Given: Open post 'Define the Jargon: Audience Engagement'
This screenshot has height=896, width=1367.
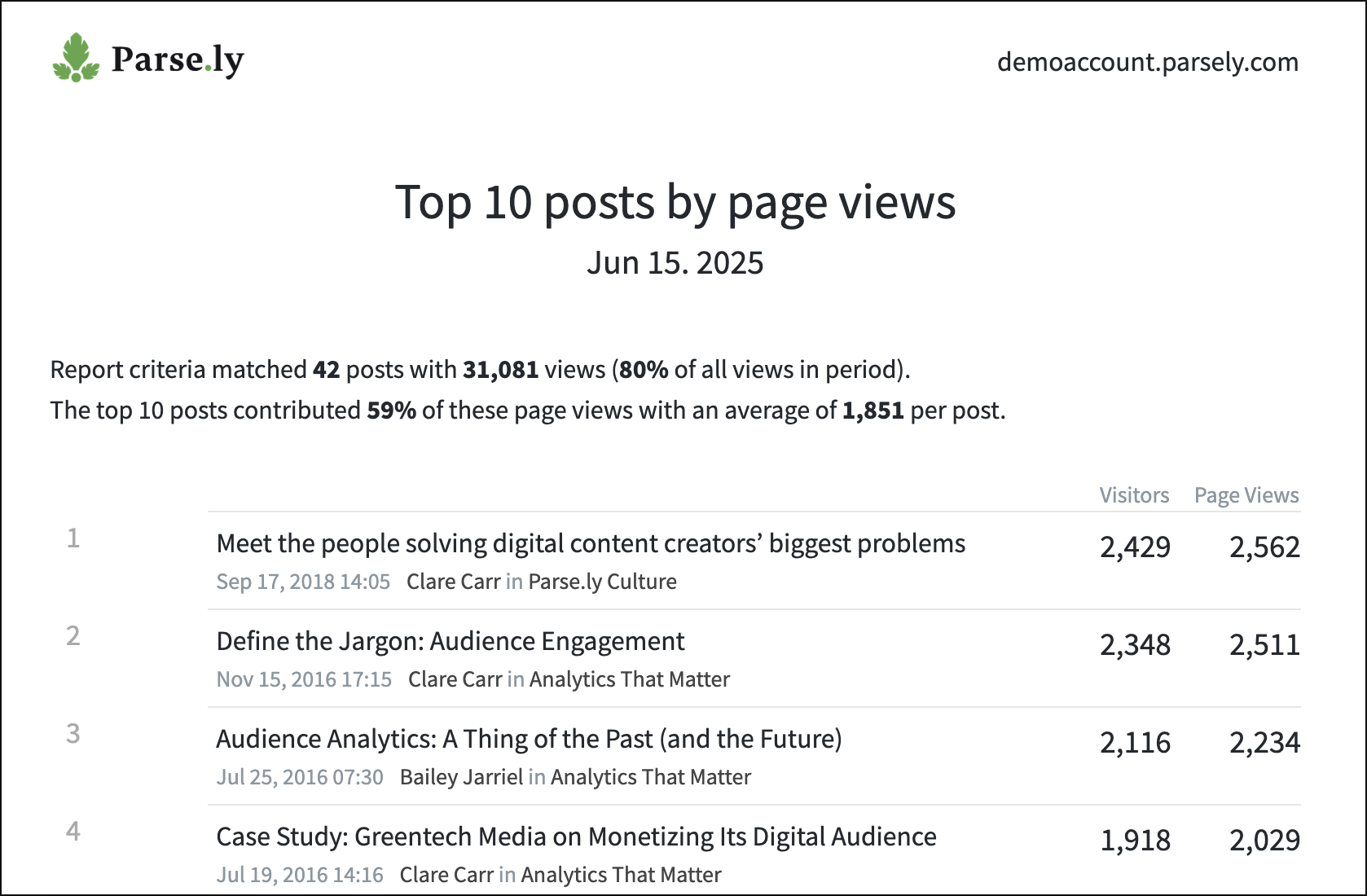Looking at the screenshot, I should click(451, 642).
